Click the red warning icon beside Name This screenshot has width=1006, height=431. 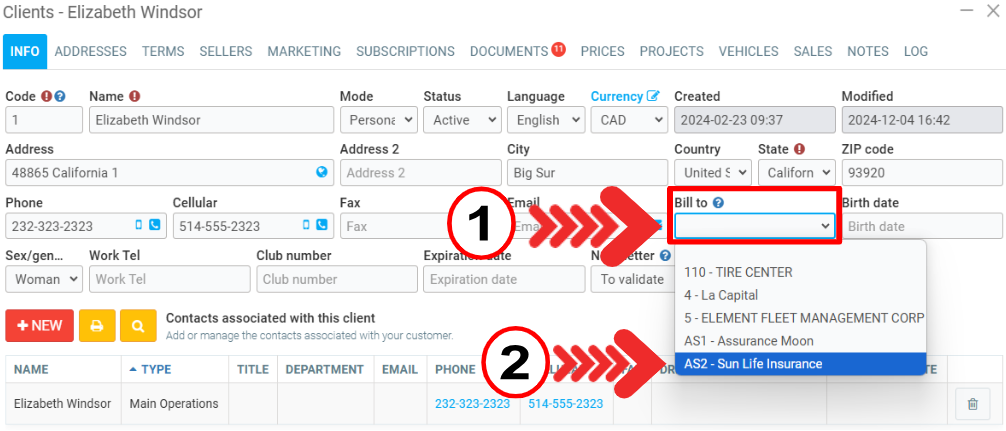point(134,97)
